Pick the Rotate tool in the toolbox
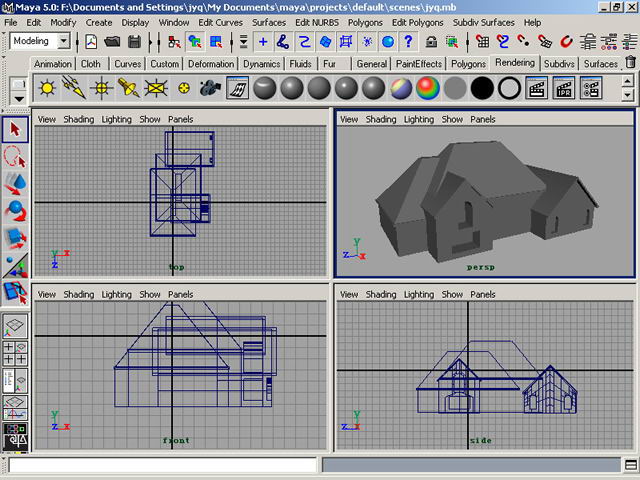This screenshot has height=480, width=640. (14, 210)
